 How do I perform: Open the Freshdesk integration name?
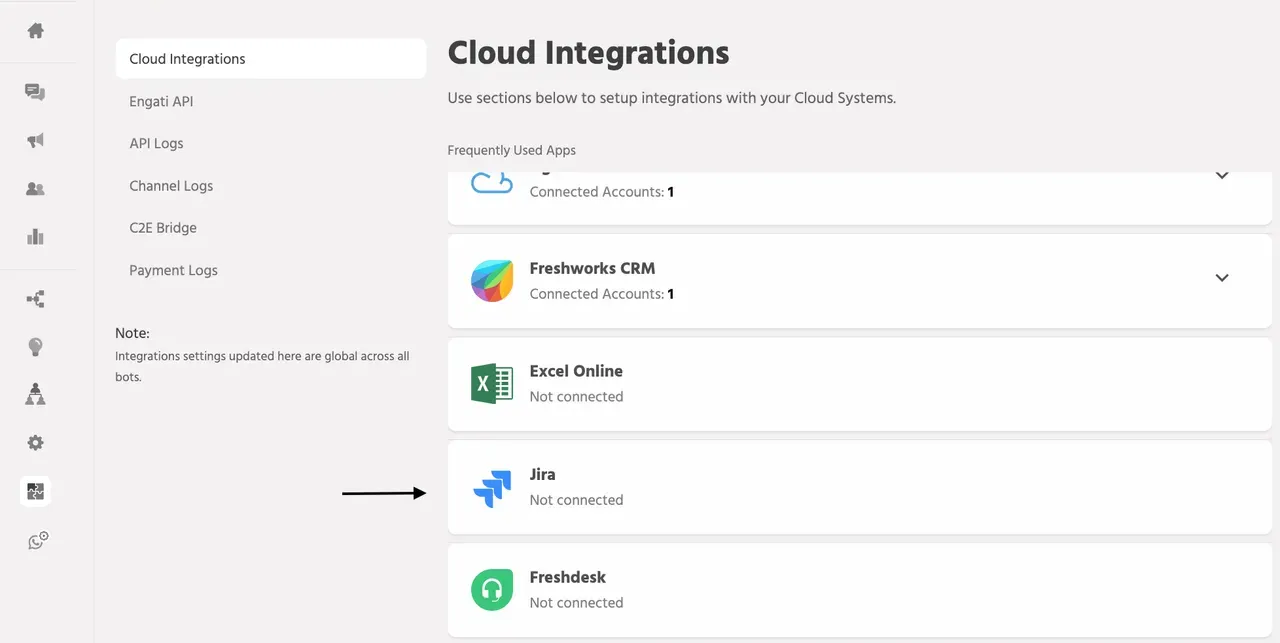(568, 577)
